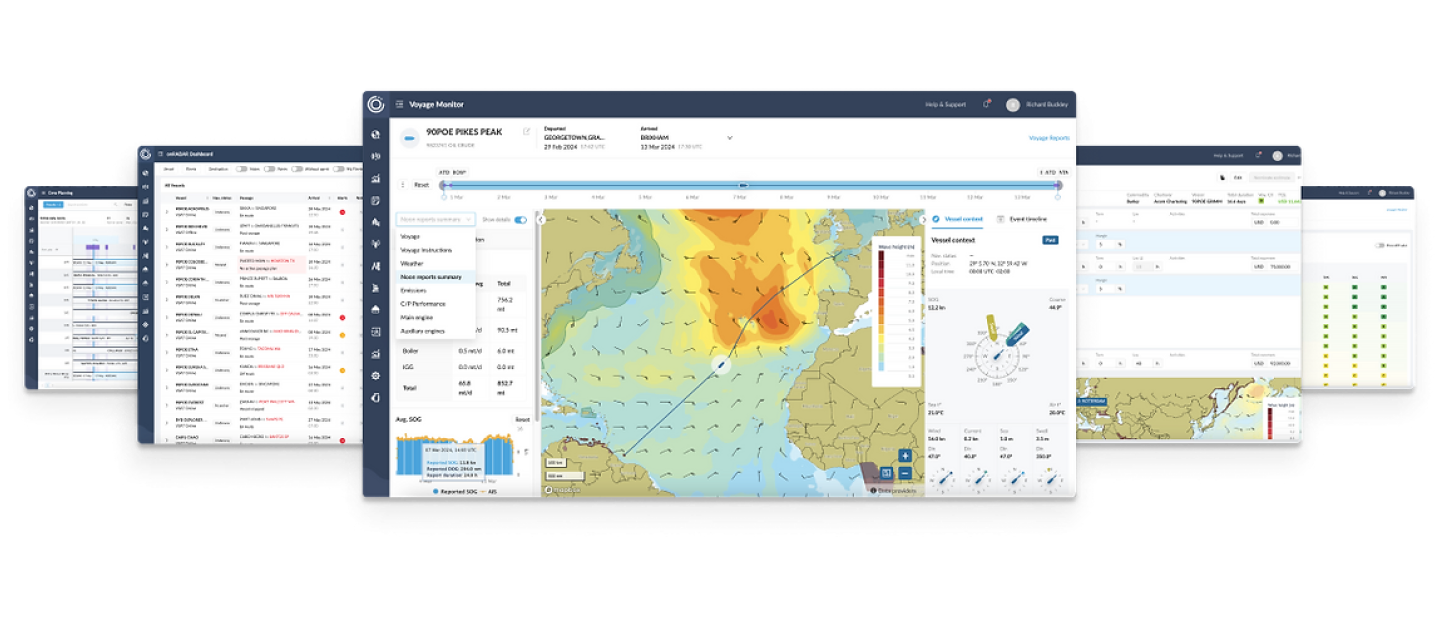The image size is (1440, 629).
Task: Toggle the Show details switch
Action: pos(520,219)
